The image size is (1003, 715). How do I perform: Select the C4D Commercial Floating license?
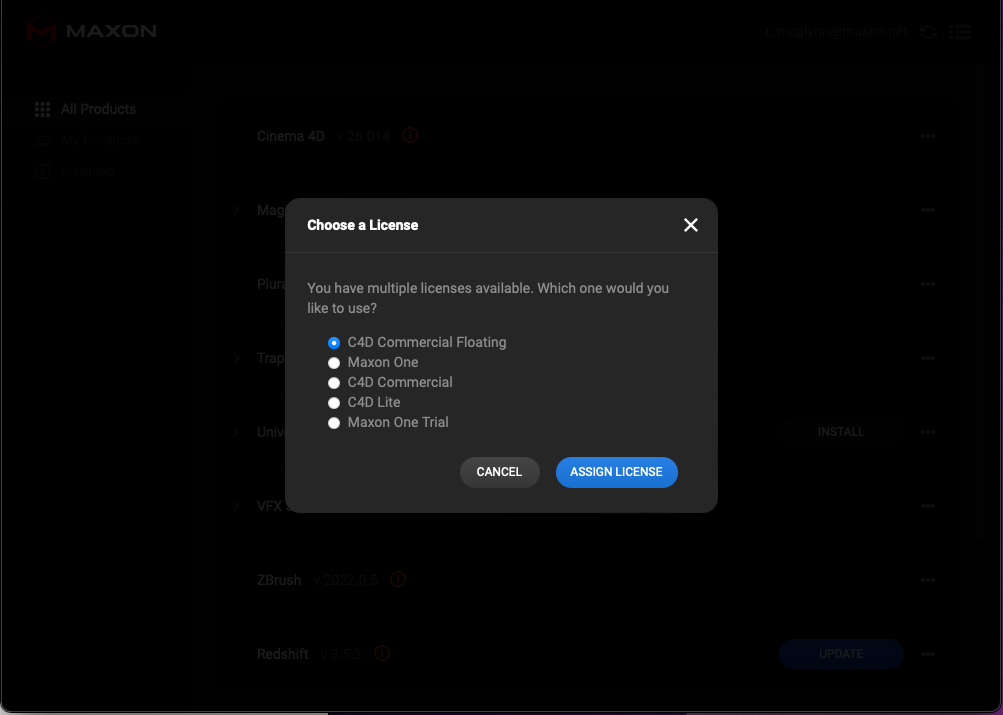tap(333, 342)
